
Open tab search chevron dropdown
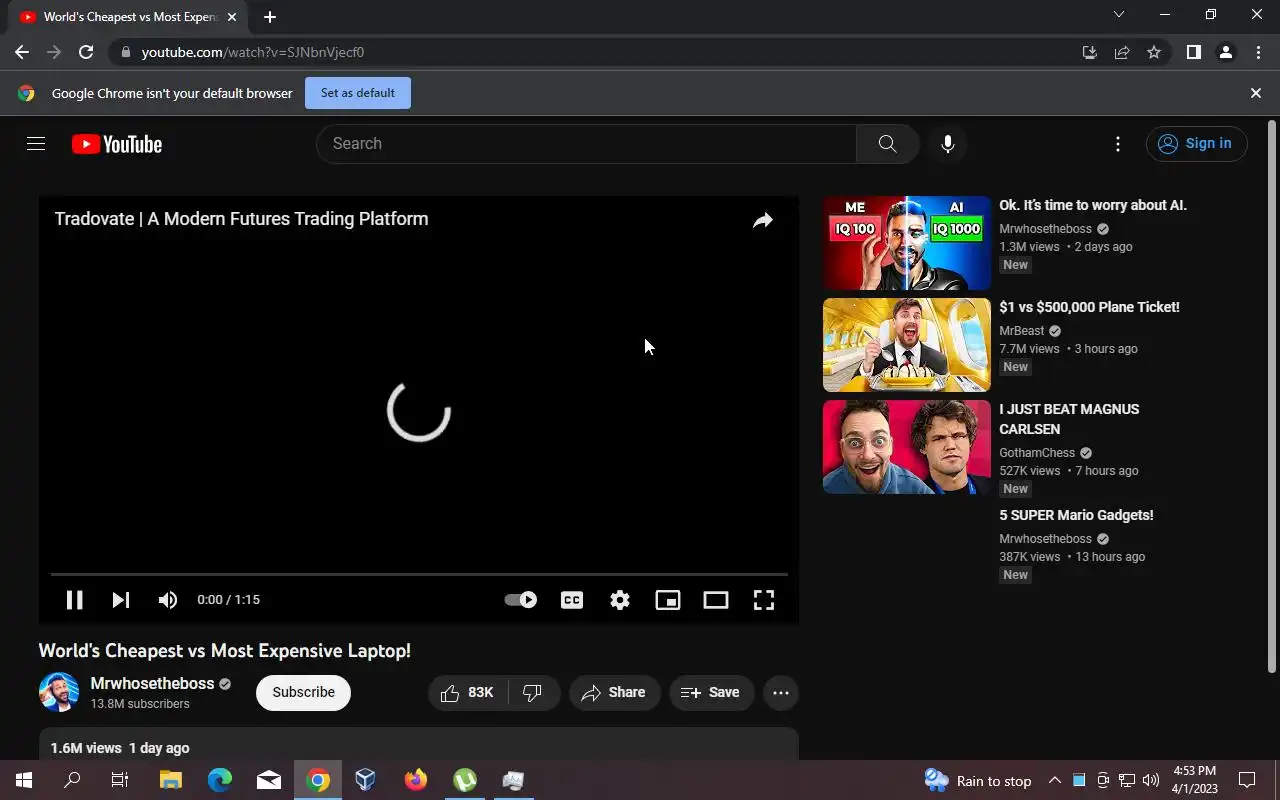coord(1119,14)
